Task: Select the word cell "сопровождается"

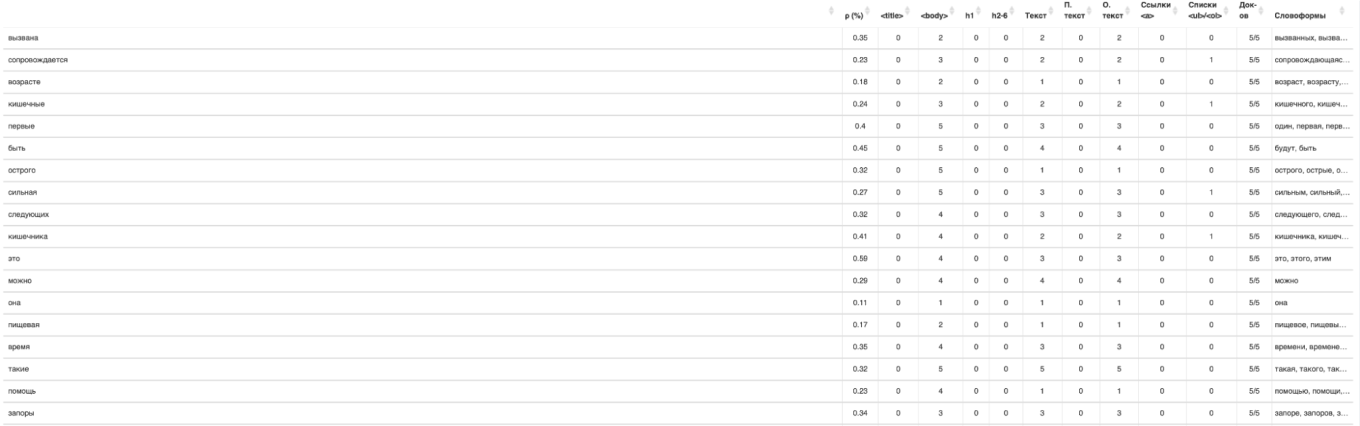Action: point(37,59)
